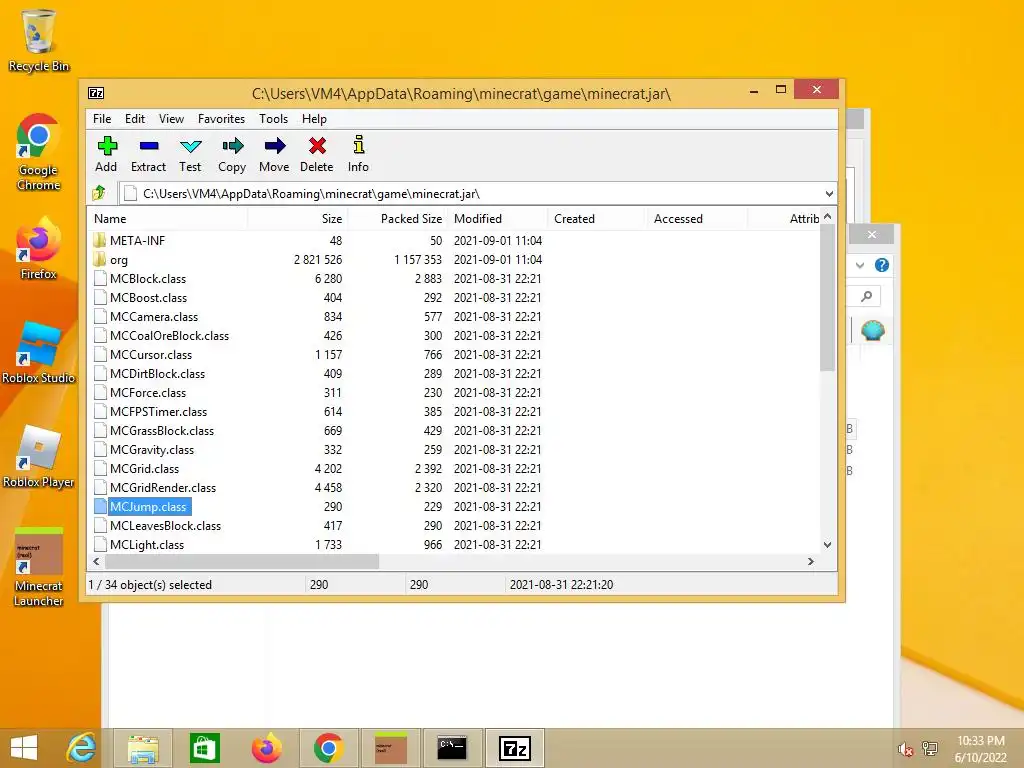This screenshot has width=1024, height=768.
Task: Select MCCamera.class row
Action: (x=454, y=317)
